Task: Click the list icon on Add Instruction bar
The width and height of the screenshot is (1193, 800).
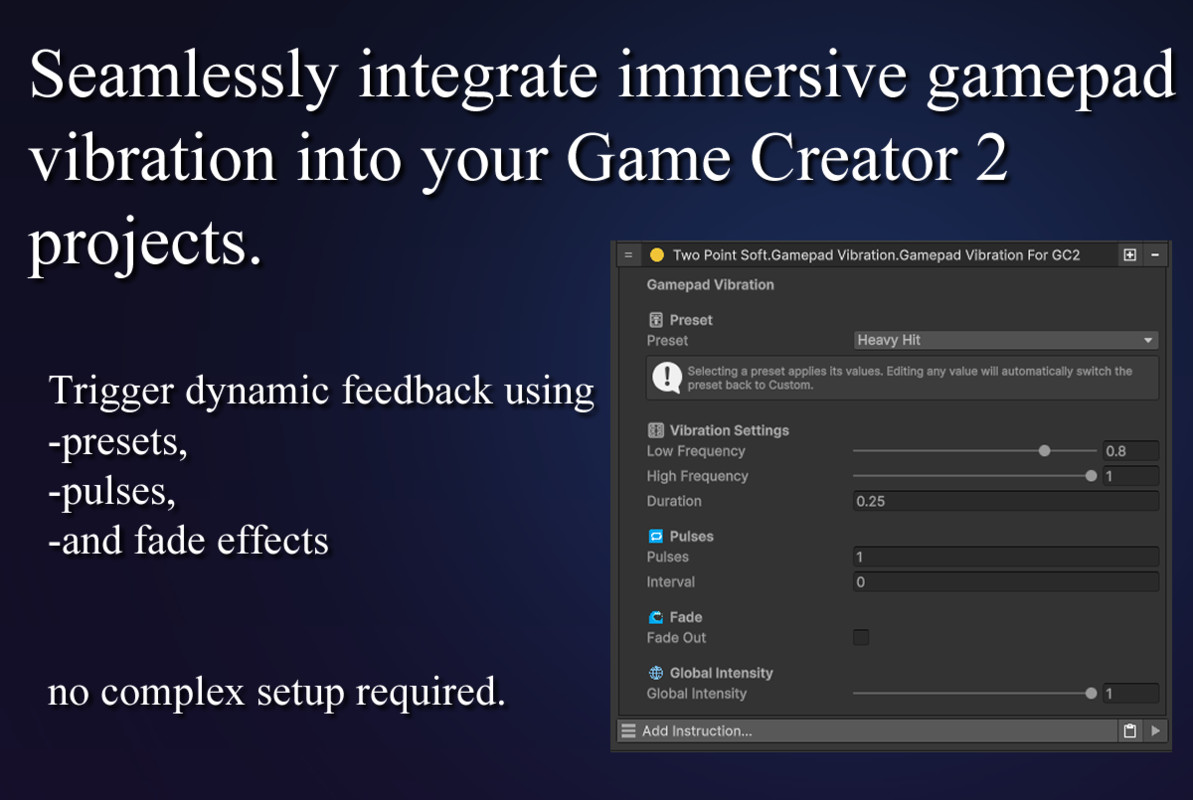Action: click(628, 731)
